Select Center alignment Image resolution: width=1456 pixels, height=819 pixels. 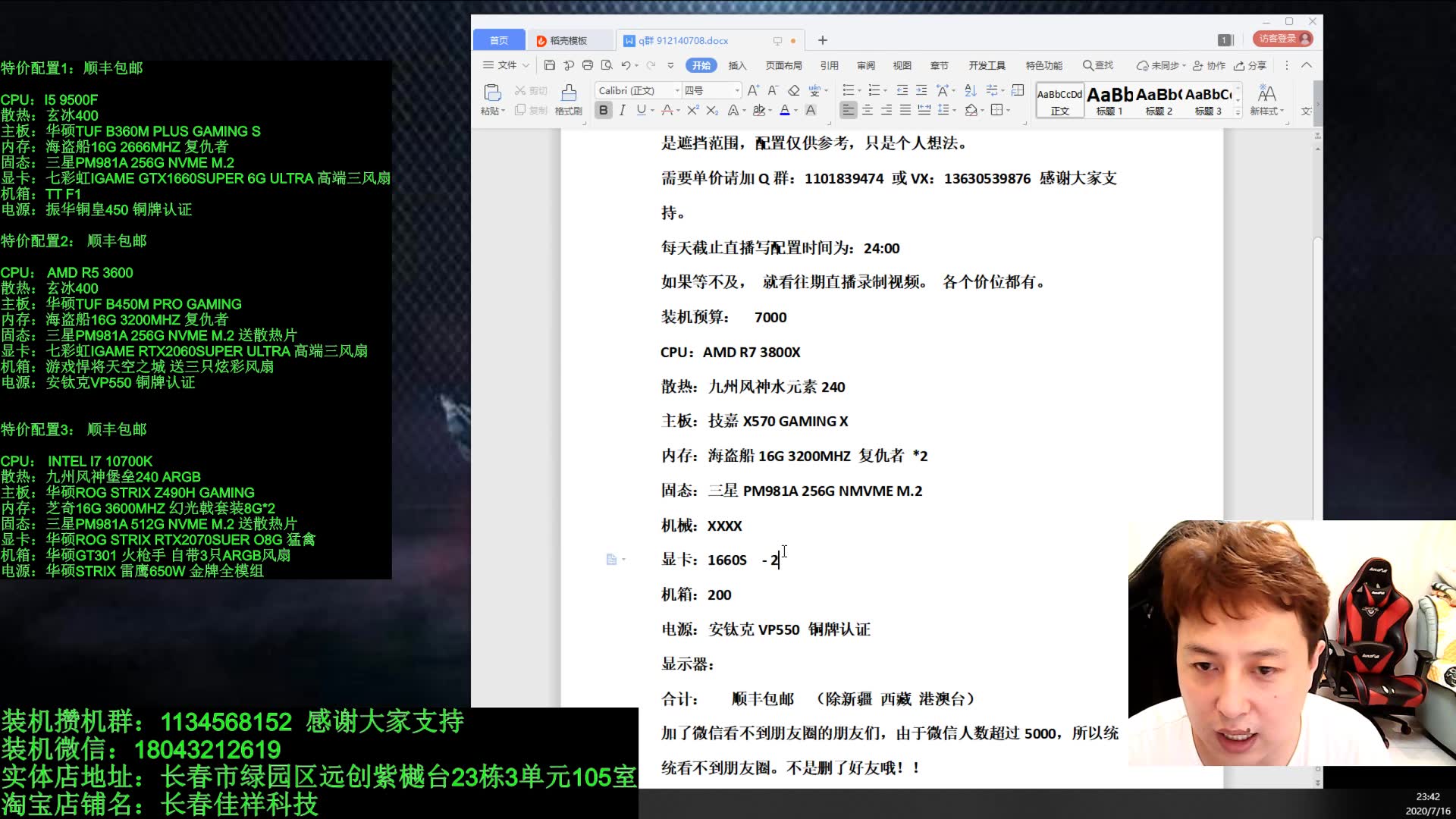click(868, 110)
